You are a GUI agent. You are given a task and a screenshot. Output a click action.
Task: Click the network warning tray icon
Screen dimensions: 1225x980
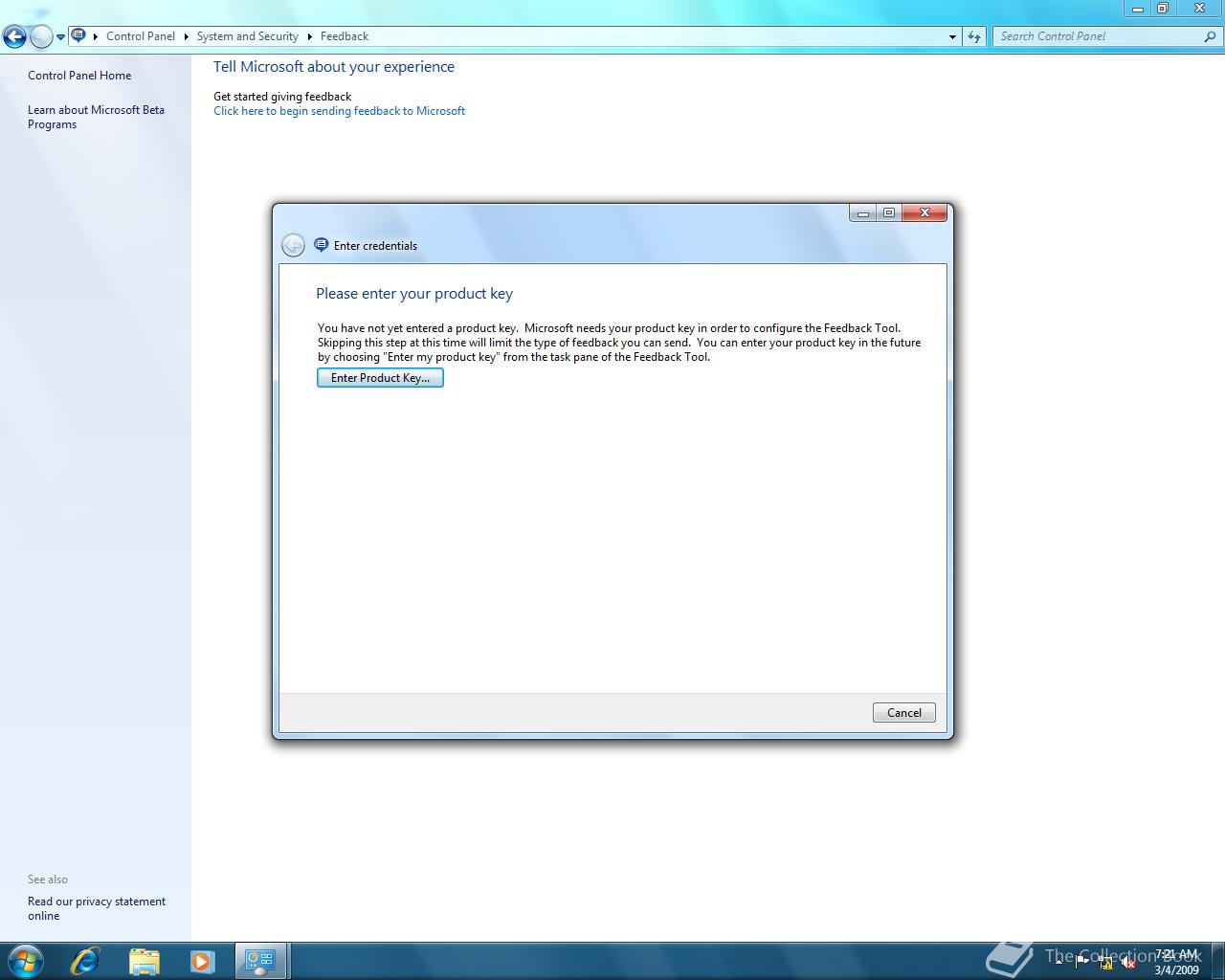[x=1105, y=962]
